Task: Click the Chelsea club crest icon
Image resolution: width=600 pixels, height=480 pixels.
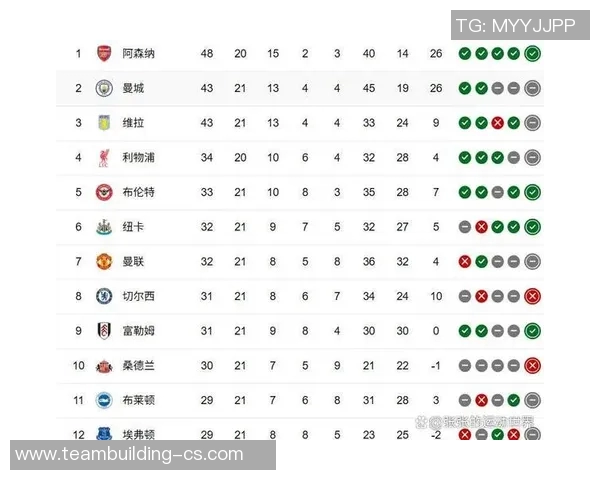Action: point(104,296)
